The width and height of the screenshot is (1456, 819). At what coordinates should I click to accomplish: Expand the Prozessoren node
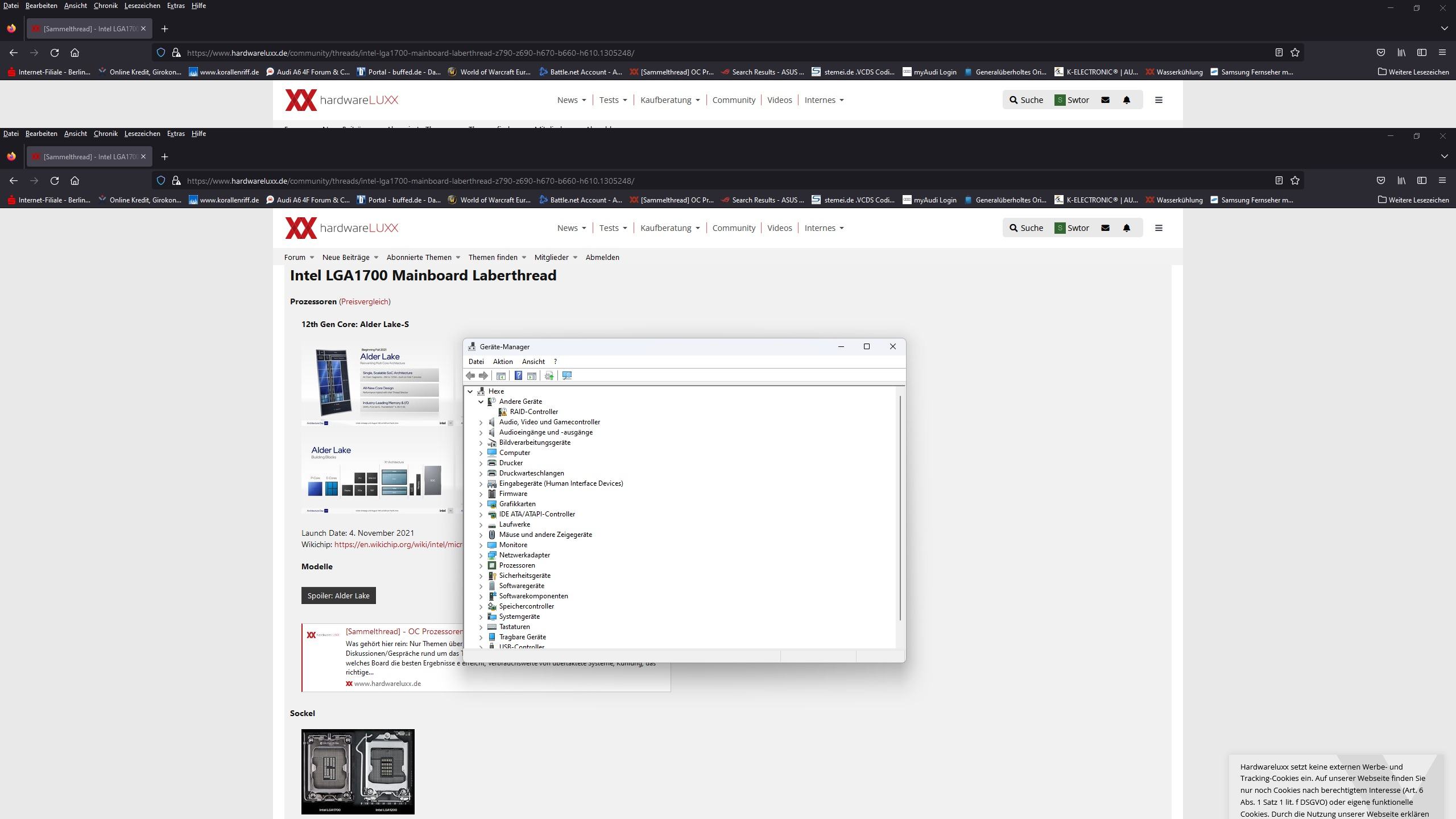tap(481, 565)
